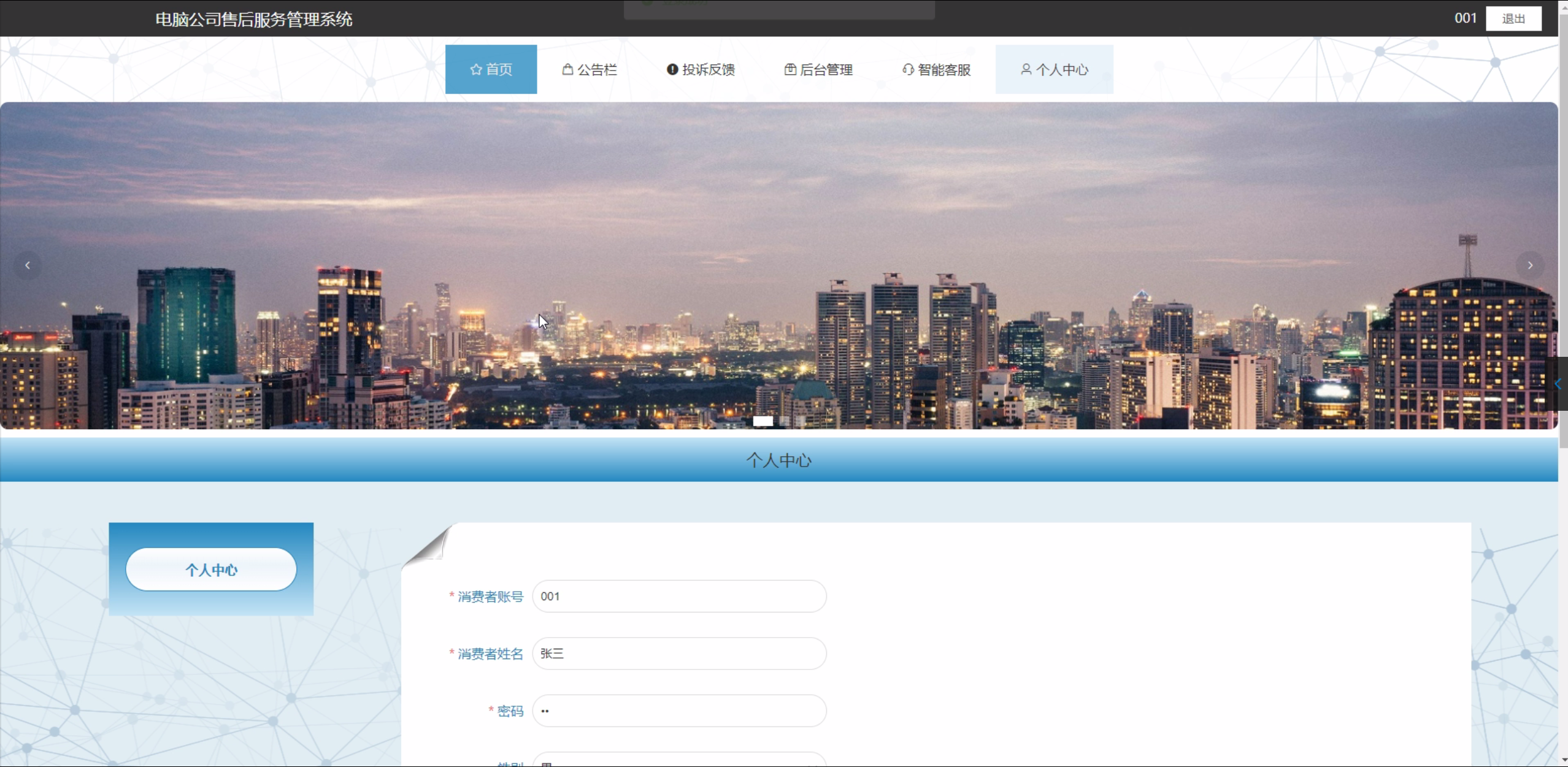
Task: Show next banner with right arrow
Action: point(1530,265)
